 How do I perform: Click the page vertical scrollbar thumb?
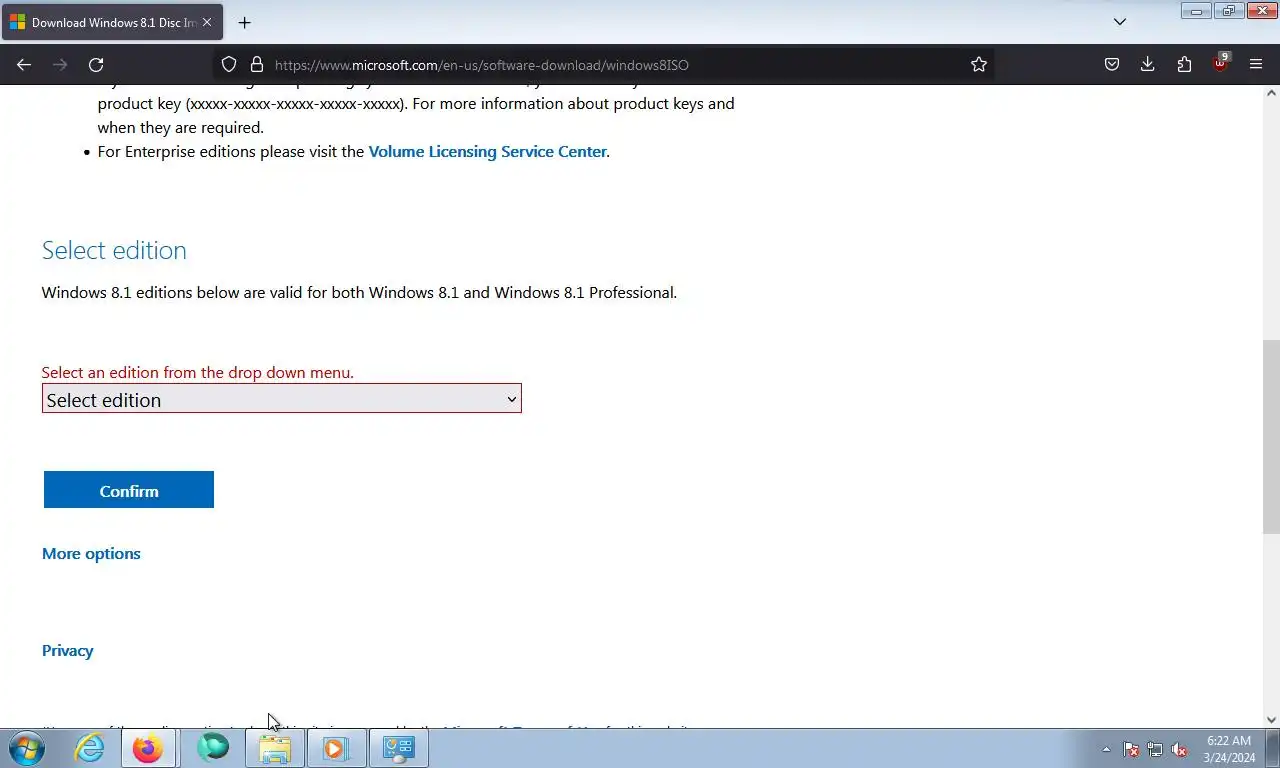[x=1271, y=435]
